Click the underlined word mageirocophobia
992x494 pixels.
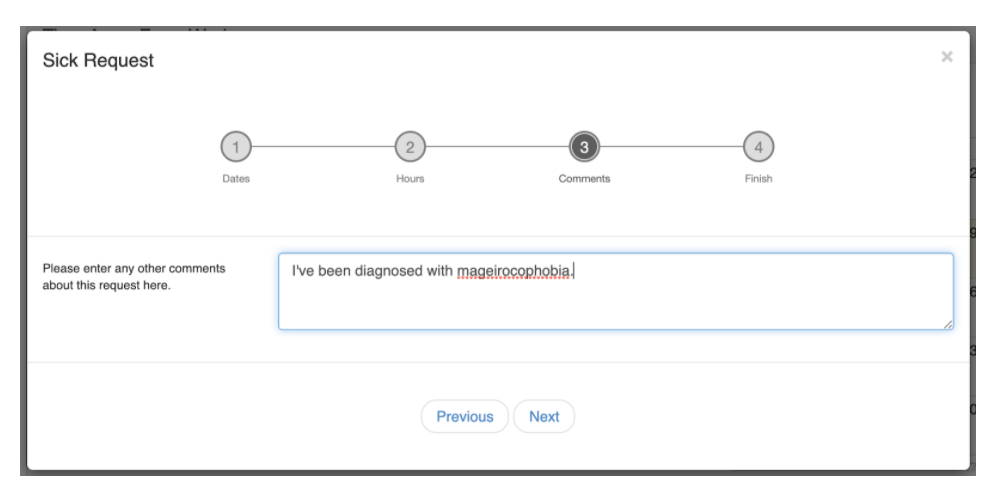(x=515, y=270)
